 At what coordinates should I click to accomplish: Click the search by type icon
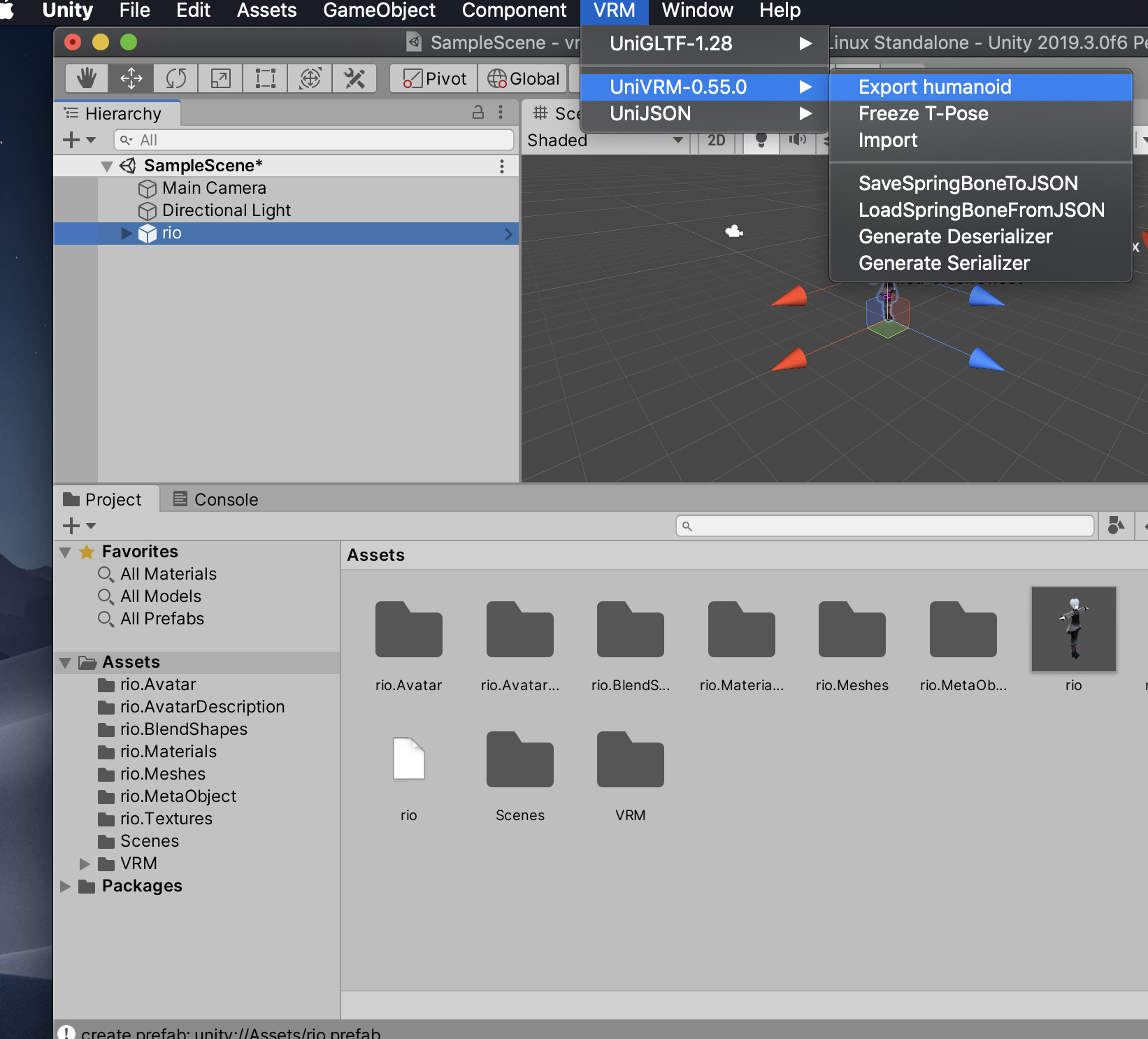(1116, 526)
